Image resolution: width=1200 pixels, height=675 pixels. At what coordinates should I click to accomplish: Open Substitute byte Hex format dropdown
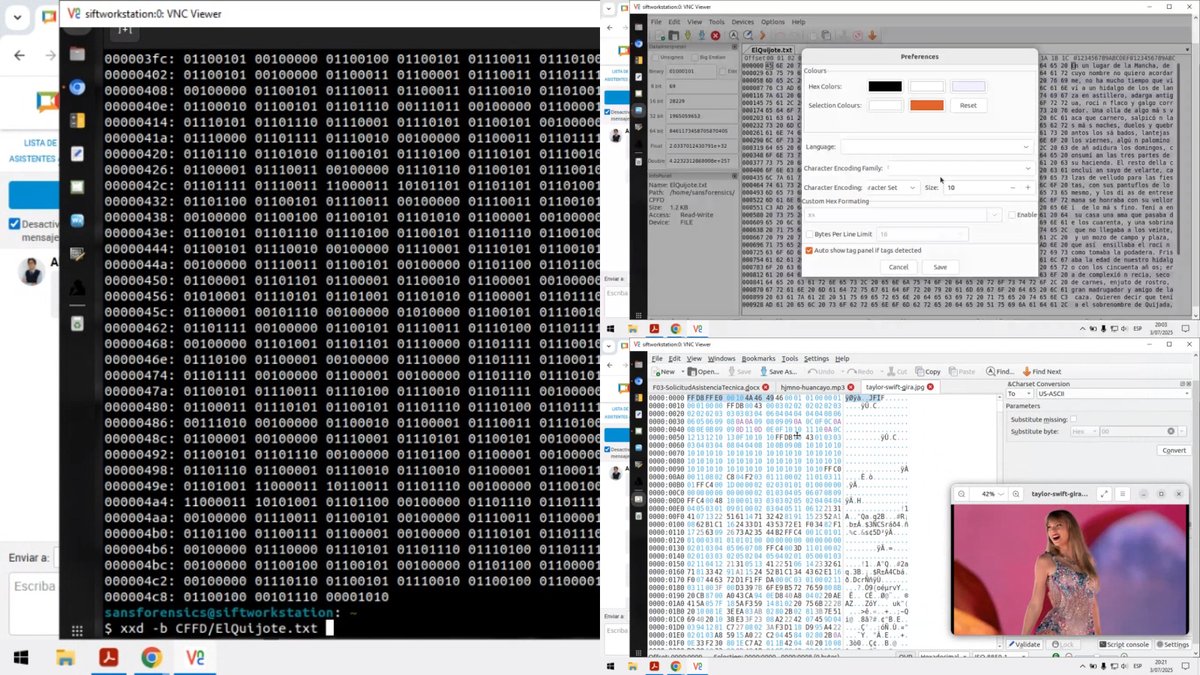click(x=1084, y=431)
